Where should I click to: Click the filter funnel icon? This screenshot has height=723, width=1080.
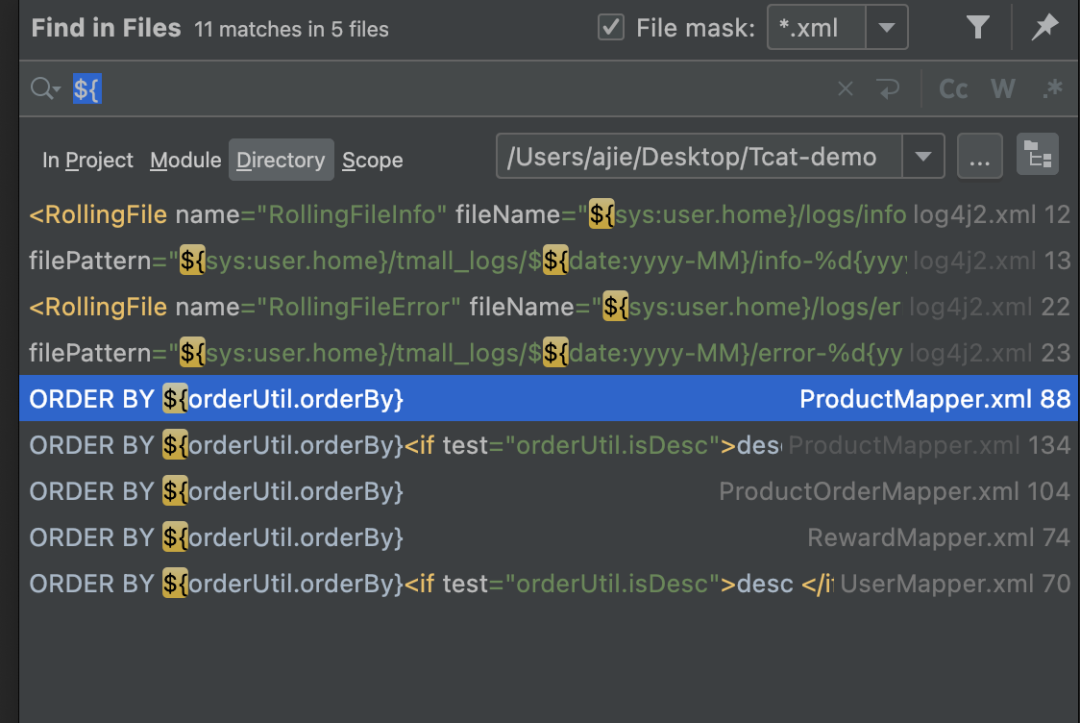click(x=978, y=28)
